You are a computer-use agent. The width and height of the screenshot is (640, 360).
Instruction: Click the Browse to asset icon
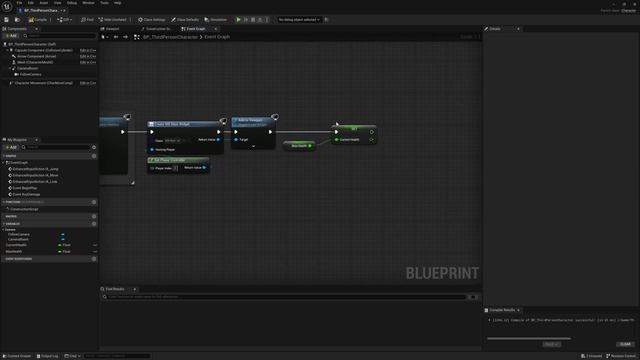17,20
